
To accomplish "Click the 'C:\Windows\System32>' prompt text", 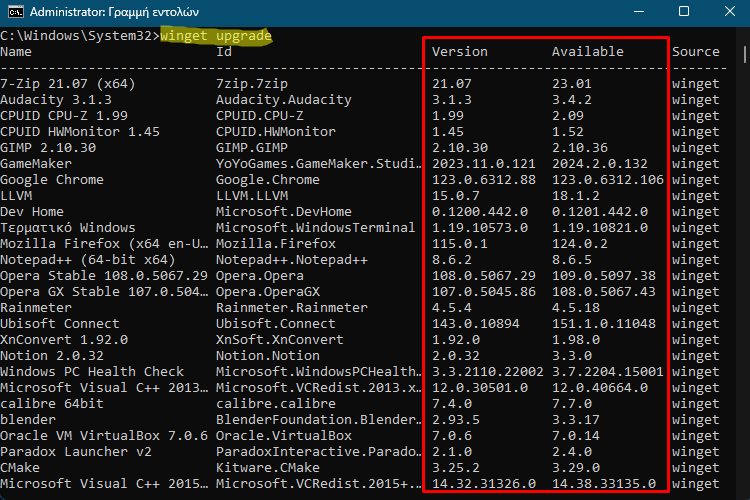I will (80, 36).
